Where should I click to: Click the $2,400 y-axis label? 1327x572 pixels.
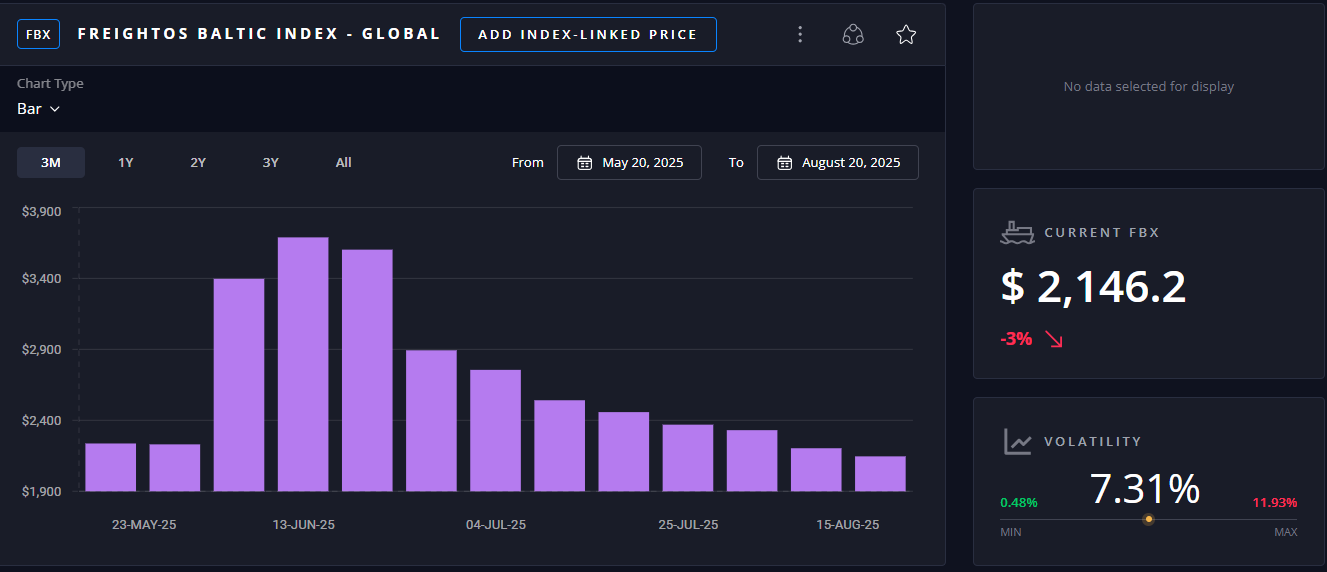point(42,421)
